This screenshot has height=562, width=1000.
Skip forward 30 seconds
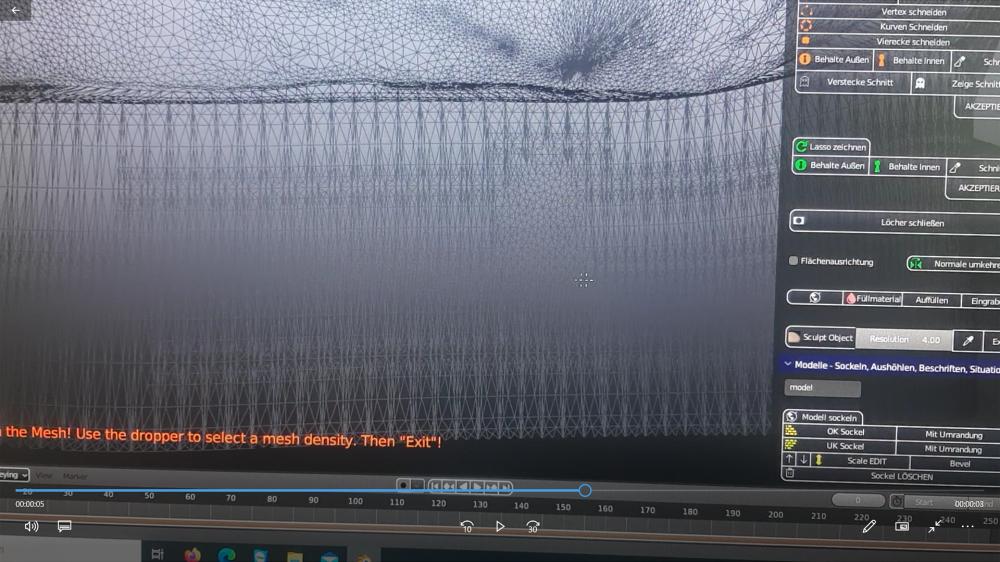(533, 527)
